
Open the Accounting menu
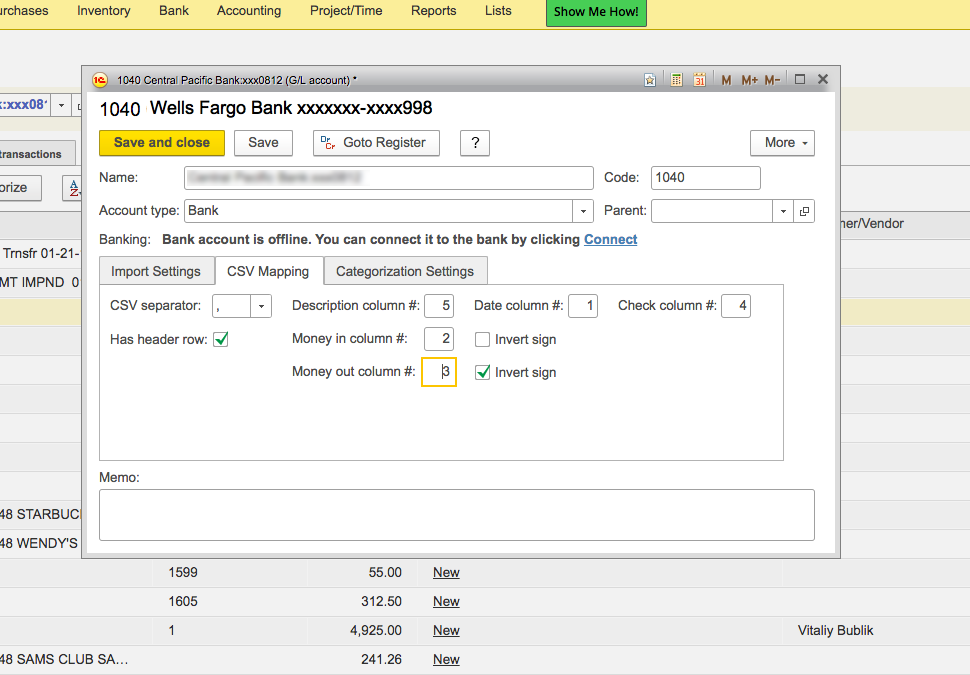tap(249, 11)
